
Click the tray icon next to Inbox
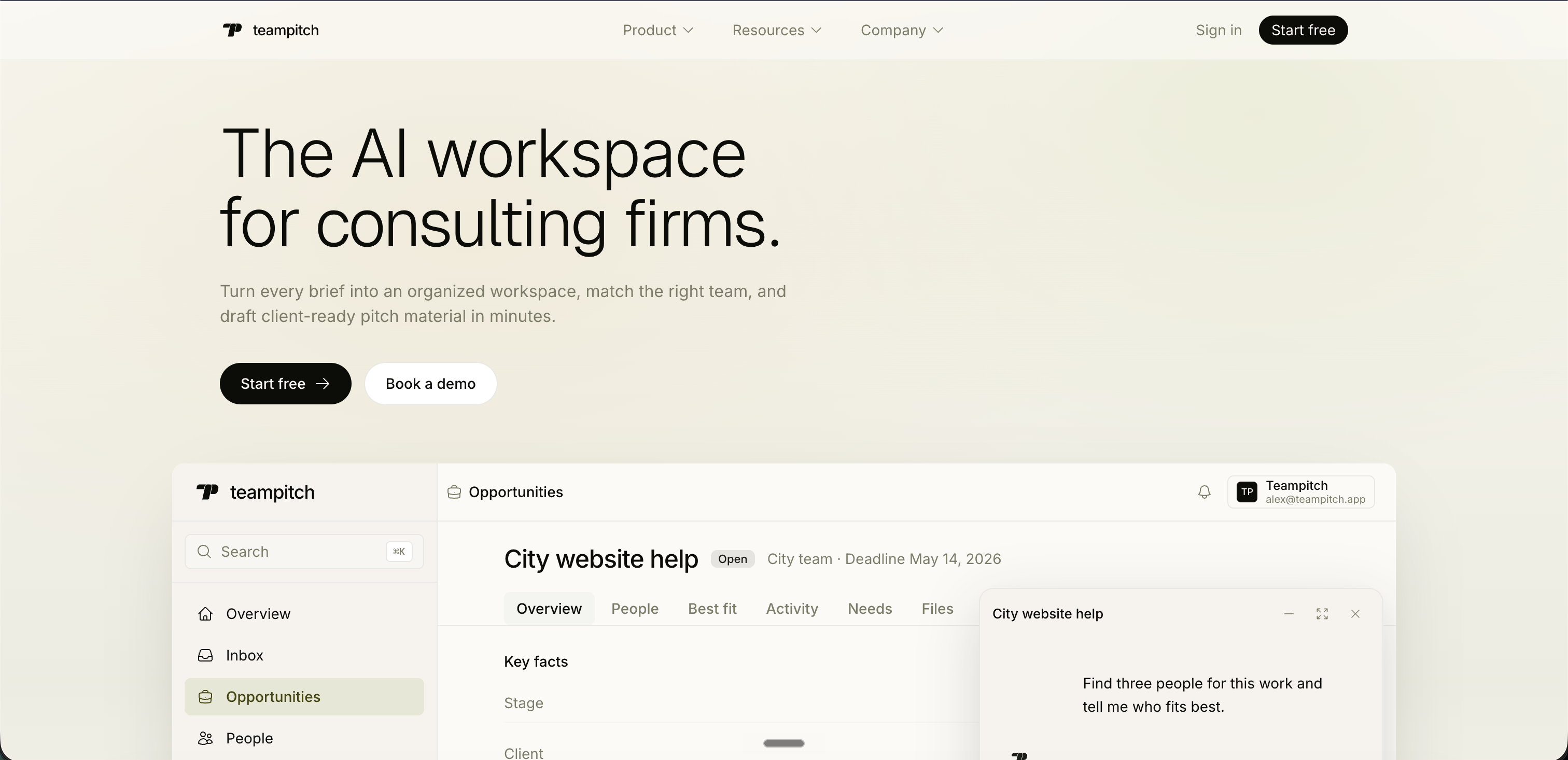pyautogui.click(x=205, y=655)
